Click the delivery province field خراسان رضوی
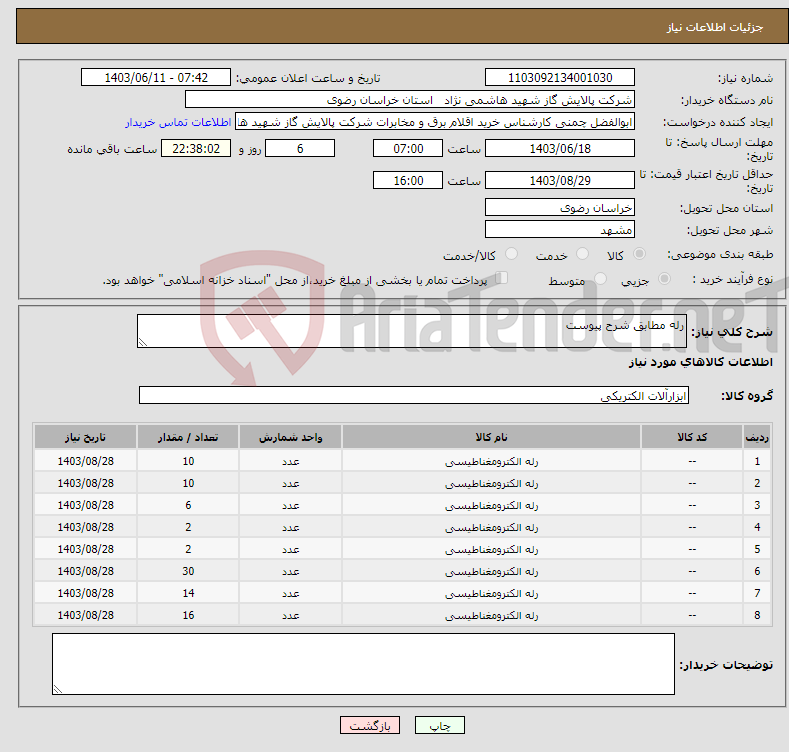This screenshot has height=752, width=789. pyautogui.click(x=560, y=207)
